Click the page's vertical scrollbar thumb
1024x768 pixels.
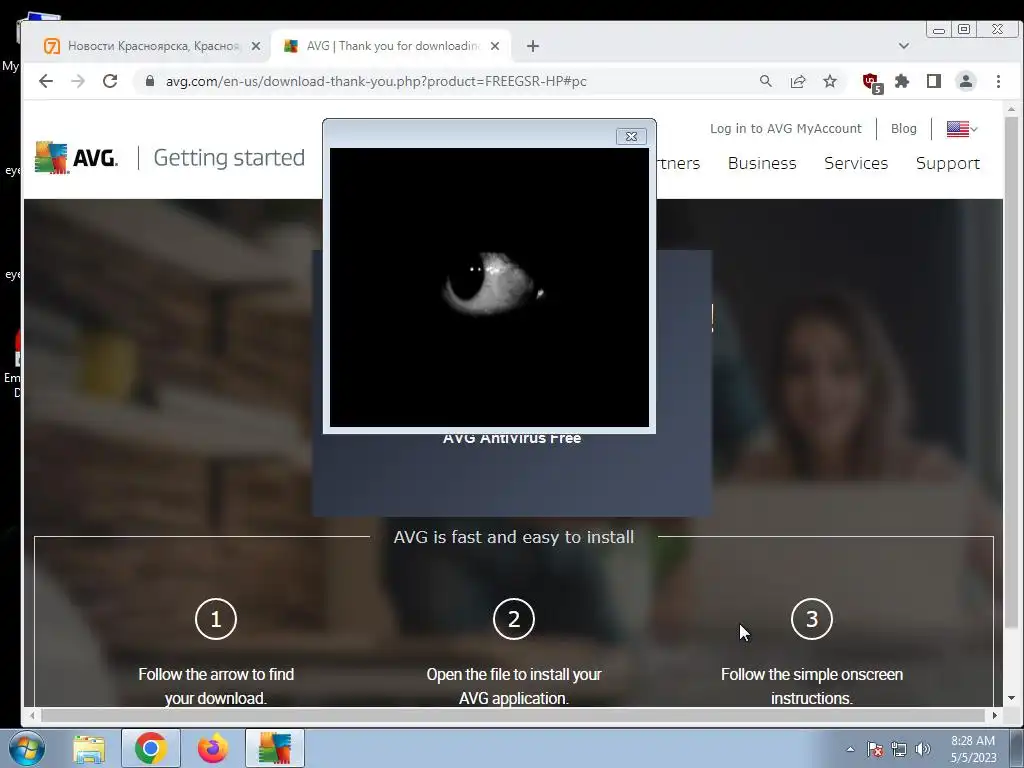coord(1012,372)
